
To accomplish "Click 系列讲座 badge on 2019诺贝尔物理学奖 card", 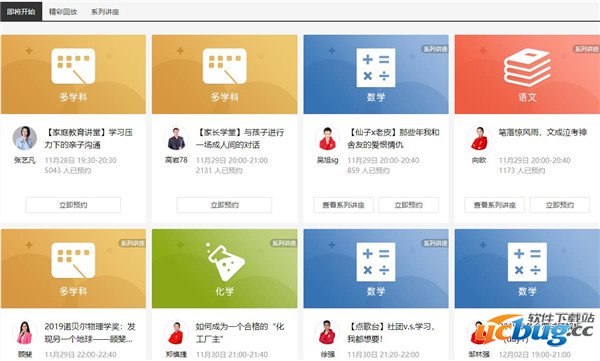I will pyautogui.click(x=132, y=243).
